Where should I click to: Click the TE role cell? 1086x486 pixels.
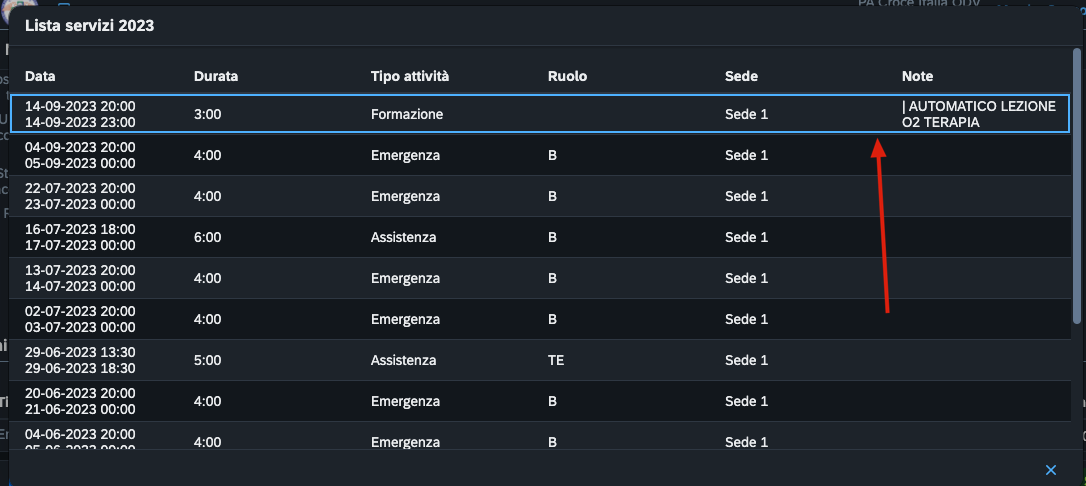556,361
